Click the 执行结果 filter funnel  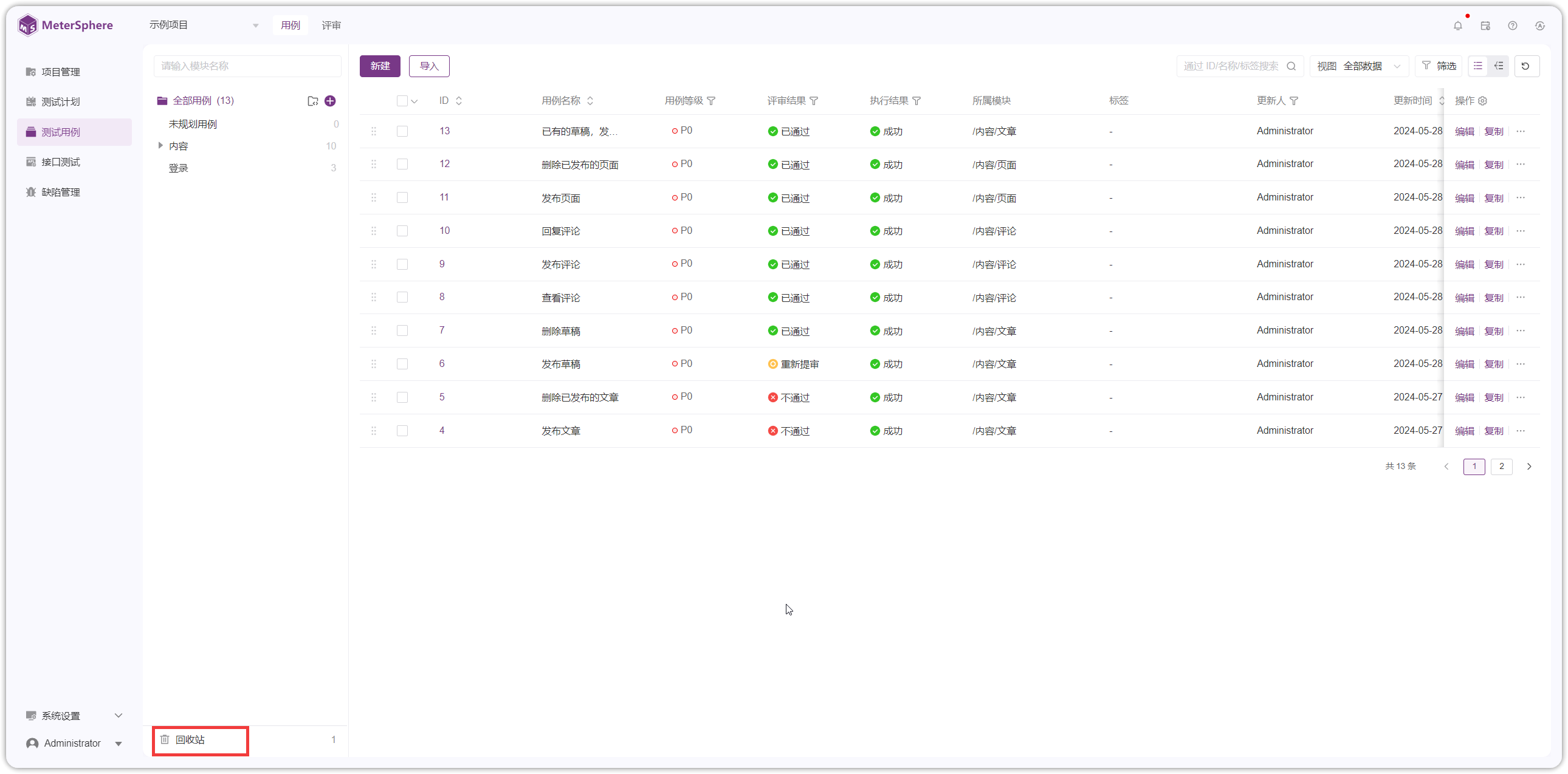(916, 101)
